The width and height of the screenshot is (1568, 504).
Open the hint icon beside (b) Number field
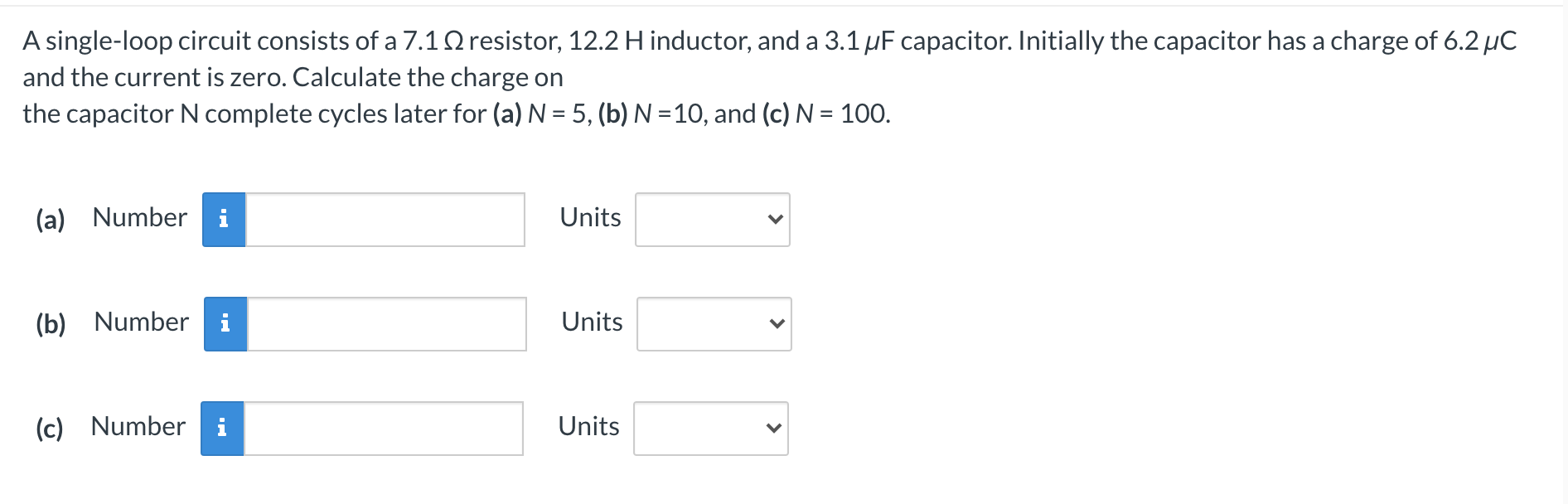coord(225,324)
